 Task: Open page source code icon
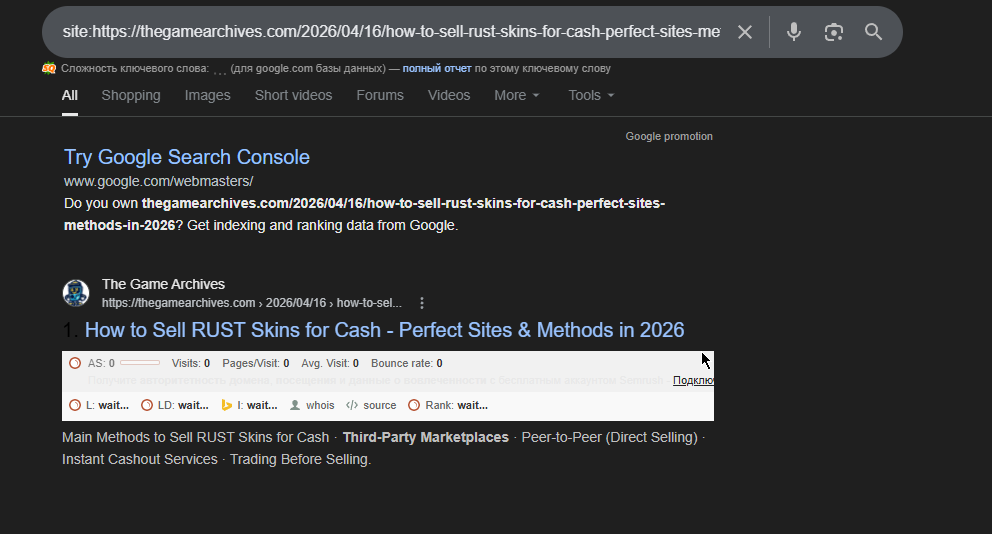coord(352,406)
